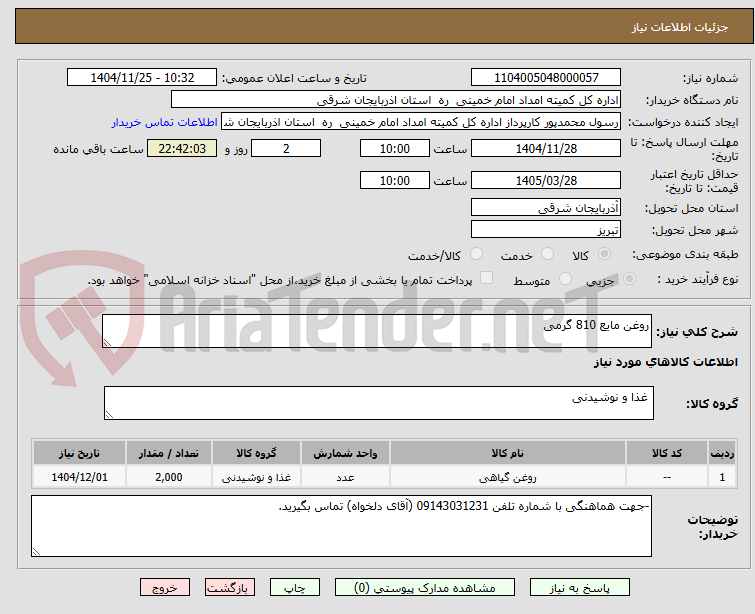
Task: Select the خدمت radio button
Action: (547, 254)
